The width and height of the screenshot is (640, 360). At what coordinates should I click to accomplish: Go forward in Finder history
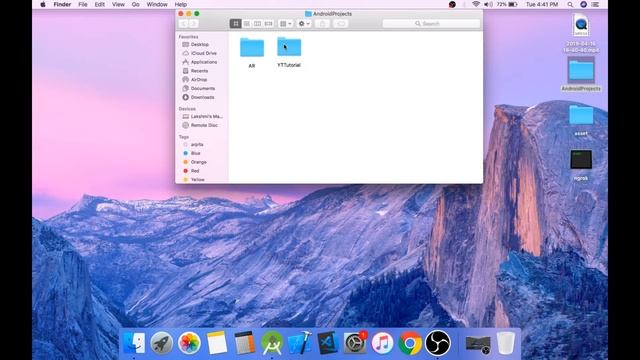click(194, 24)
